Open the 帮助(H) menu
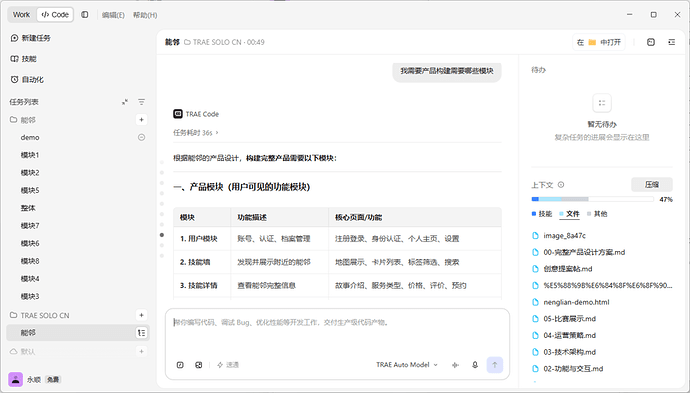 145,15
